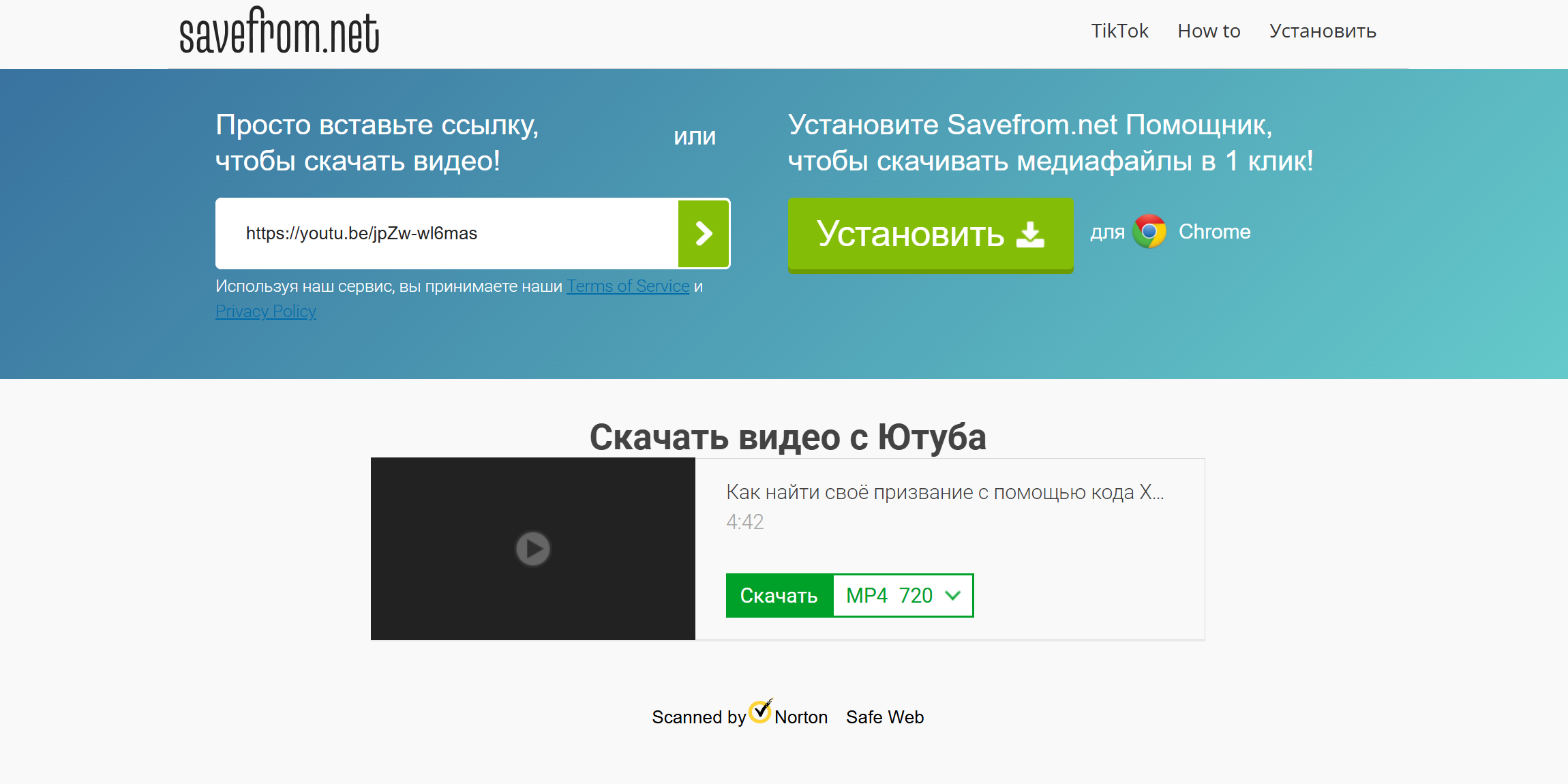Image resolution: width=1568 pixels, height=784 pixels.
Task: Click into the YouTube URL input field
Action: pyautogui.click(x=447, y=234)
